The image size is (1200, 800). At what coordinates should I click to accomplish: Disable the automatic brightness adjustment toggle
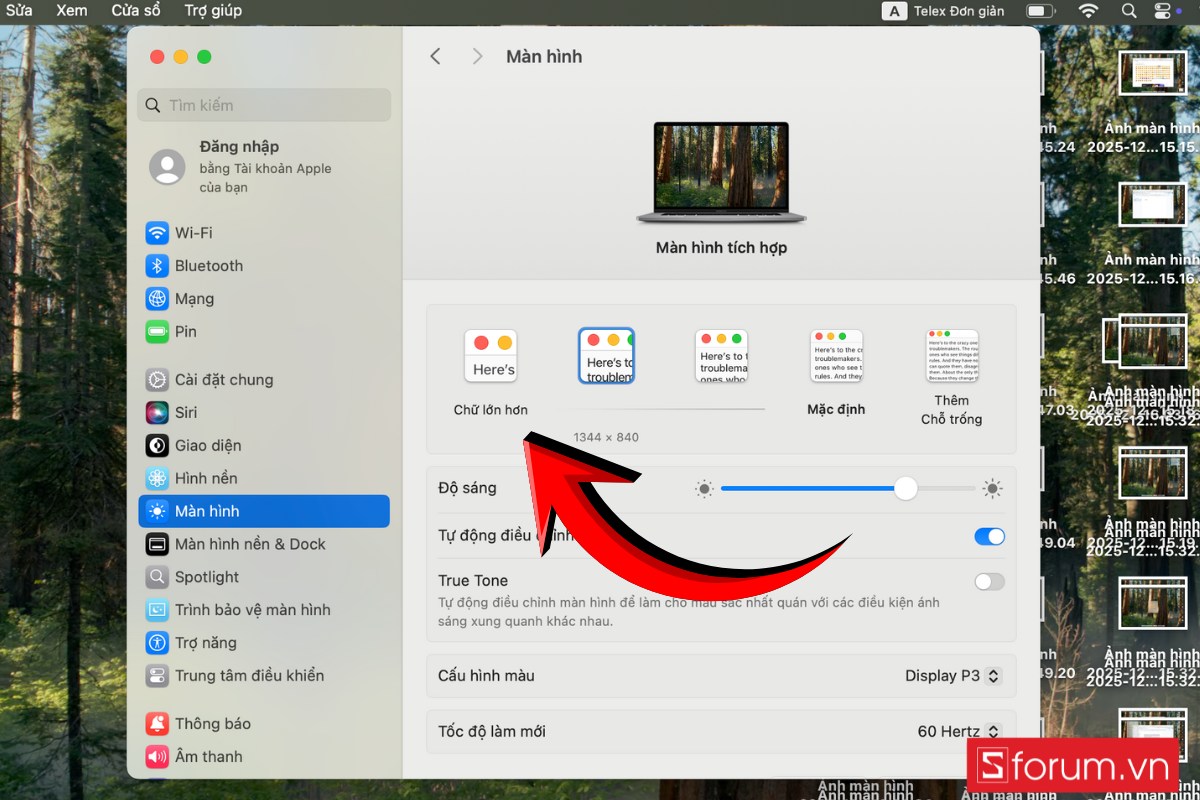click(989, 536)
